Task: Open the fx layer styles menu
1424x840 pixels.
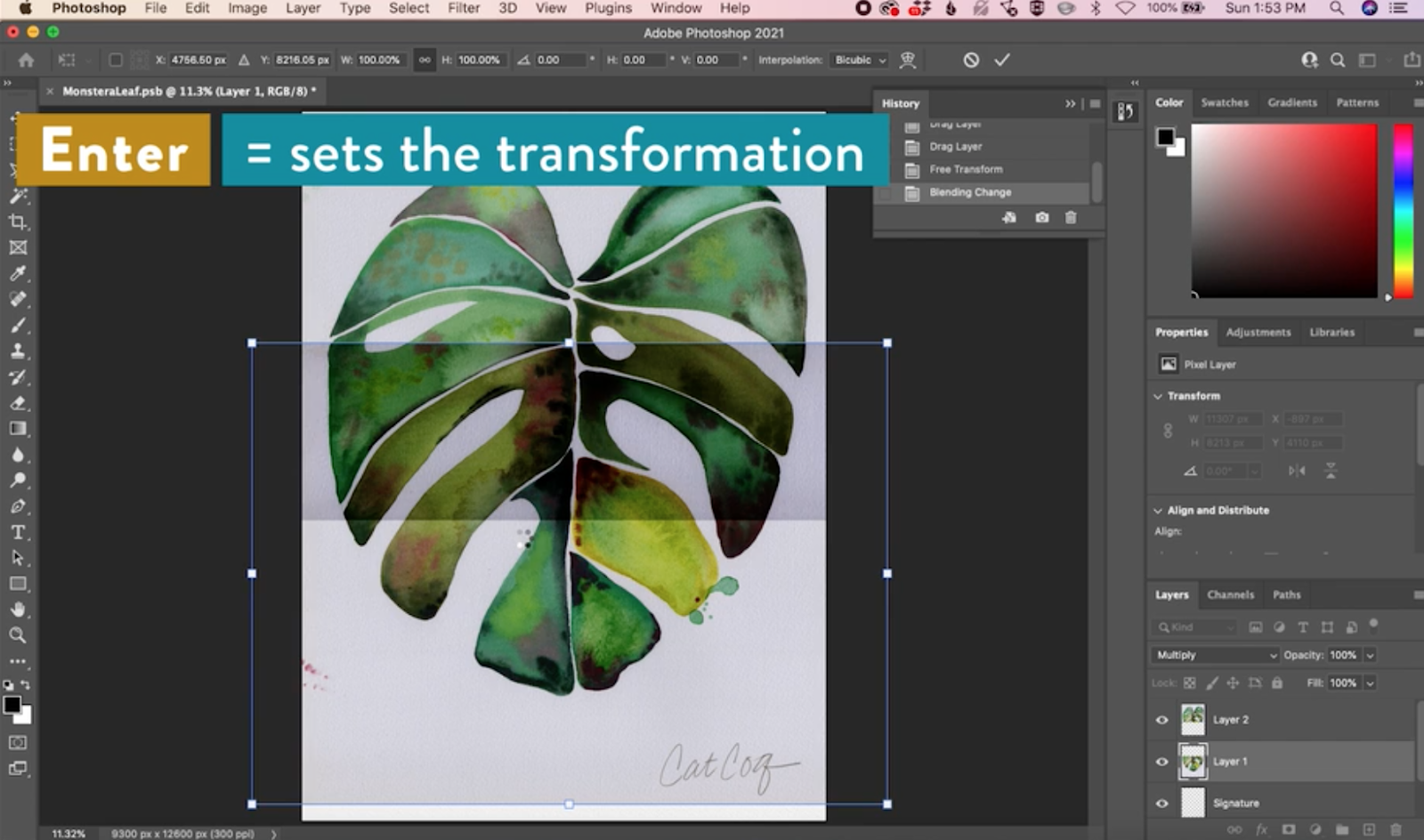Action: pyautogui.click(x=1263, y=829)
